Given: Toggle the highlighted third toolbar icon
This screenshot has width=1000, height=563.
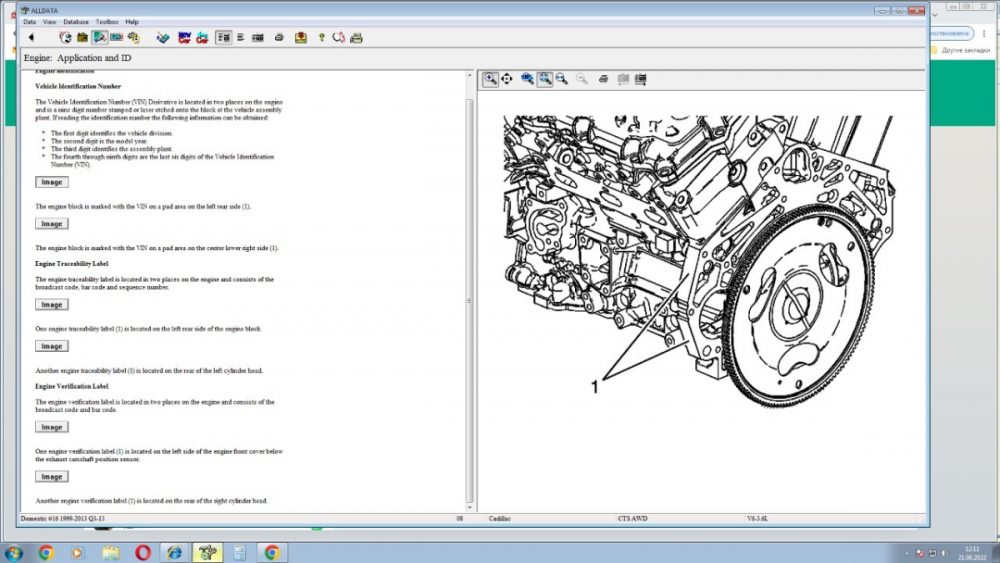Looking at the screenshot, I should pyautogui.click(x=100, y=38).
